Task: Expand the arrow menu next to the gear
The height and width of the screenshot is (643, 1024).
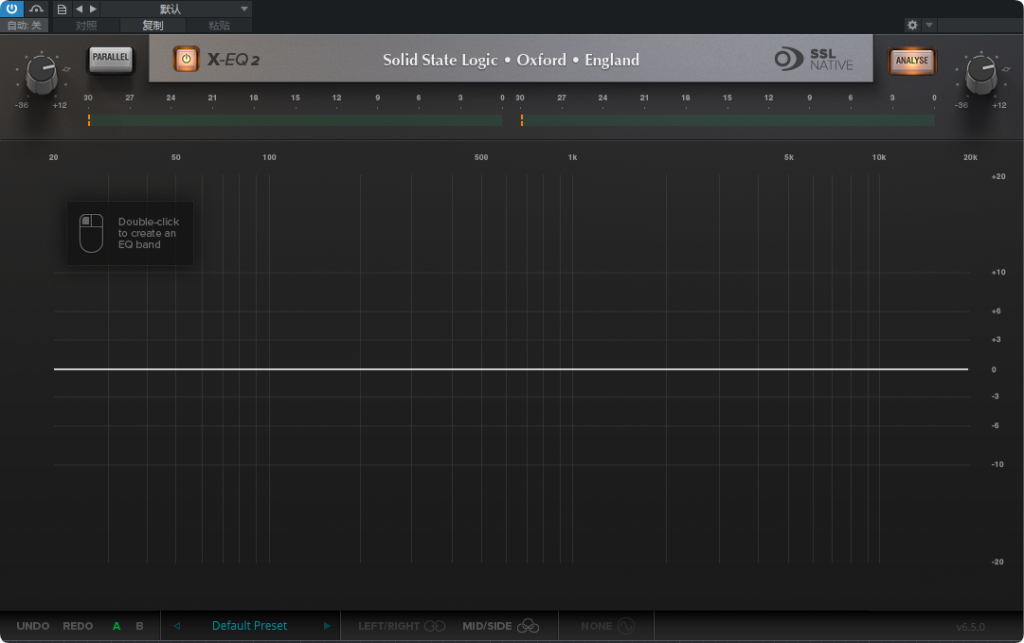Action: pyautogui.click(x=929, y=25)
